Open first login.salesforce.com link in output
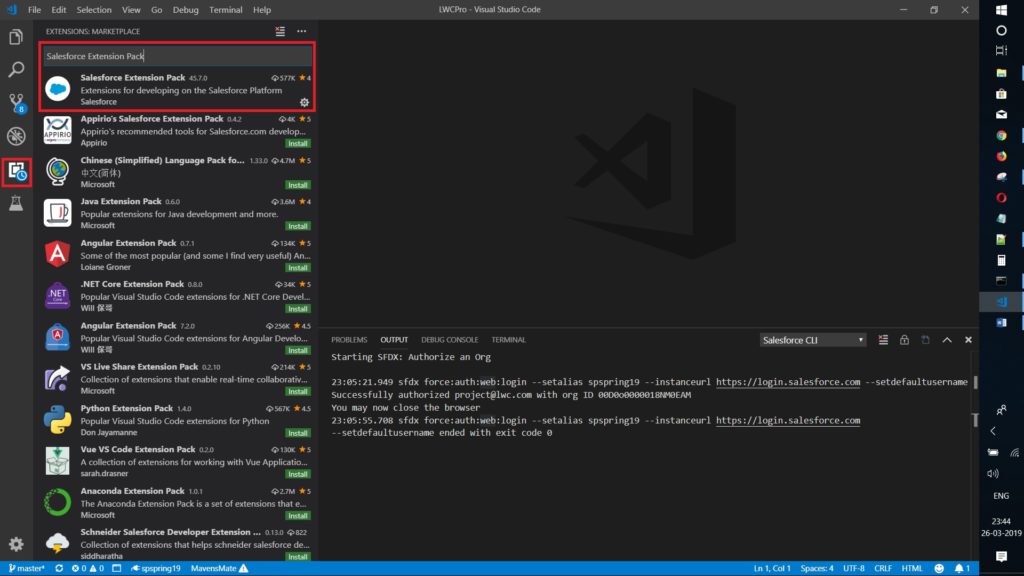Image resolution: width=1024 pixels, height=576 pixels. coord(788,382)
